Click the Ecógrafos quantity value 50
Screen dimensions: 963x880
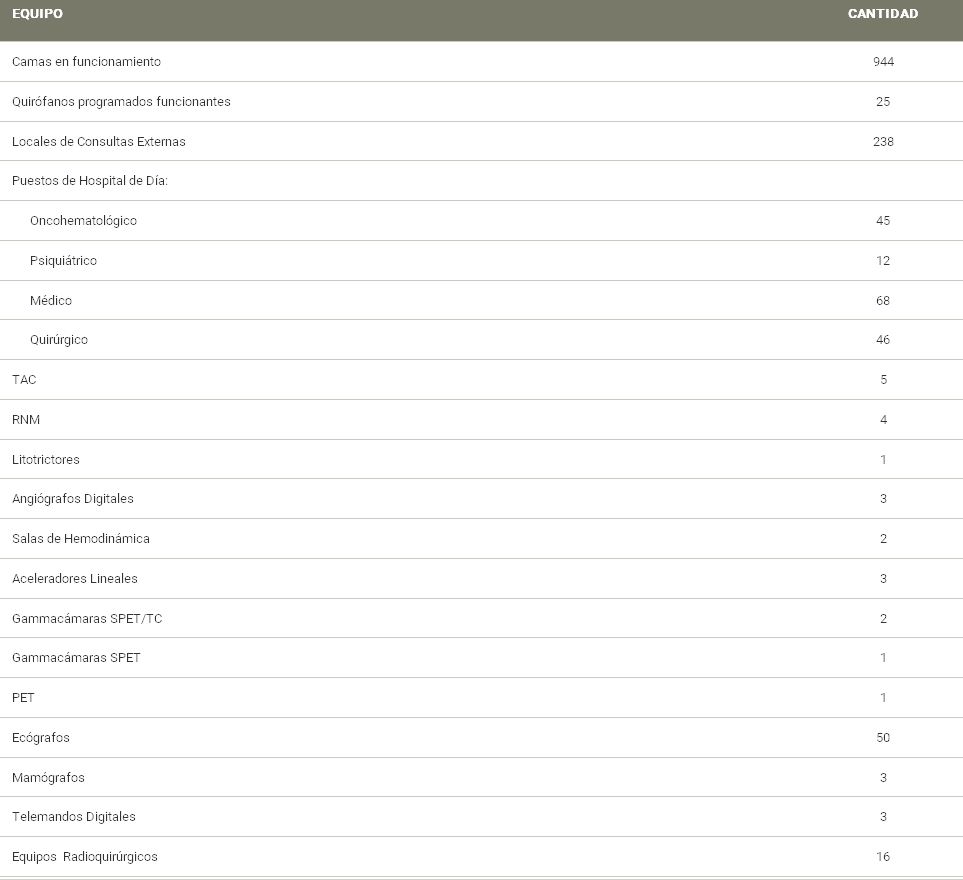point(883,738)
